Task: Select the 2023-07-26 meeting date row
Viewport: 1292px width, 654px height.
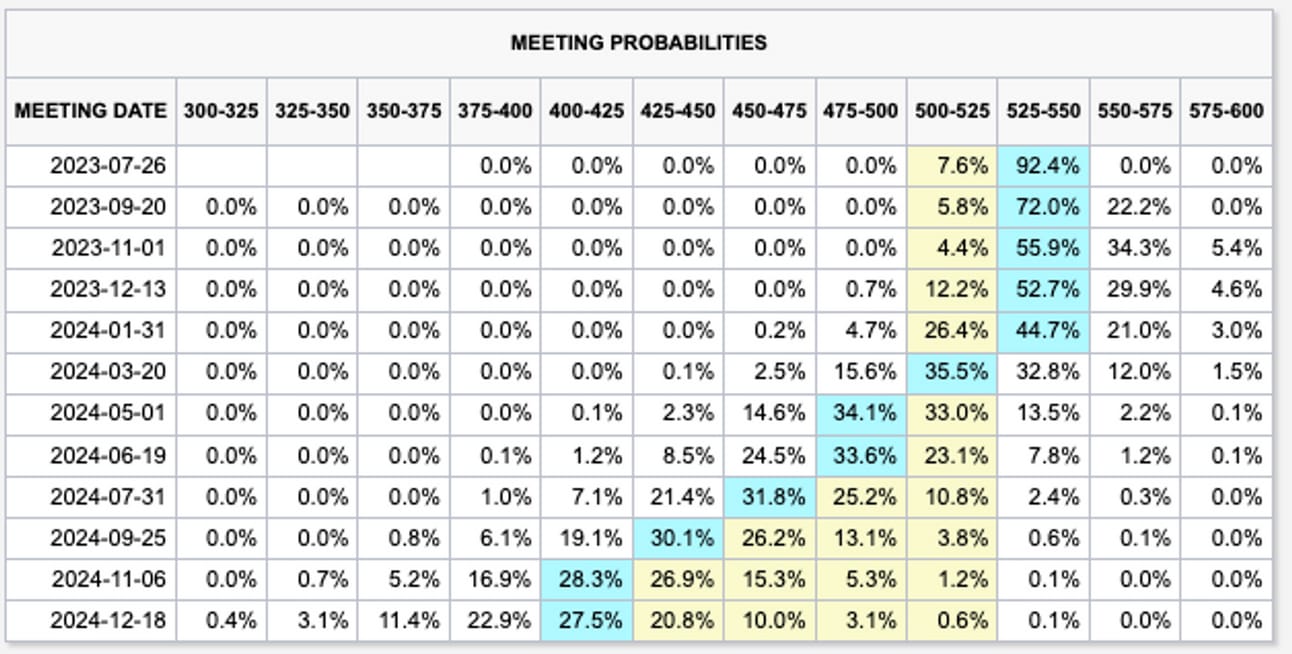Action: click(639, 166)
